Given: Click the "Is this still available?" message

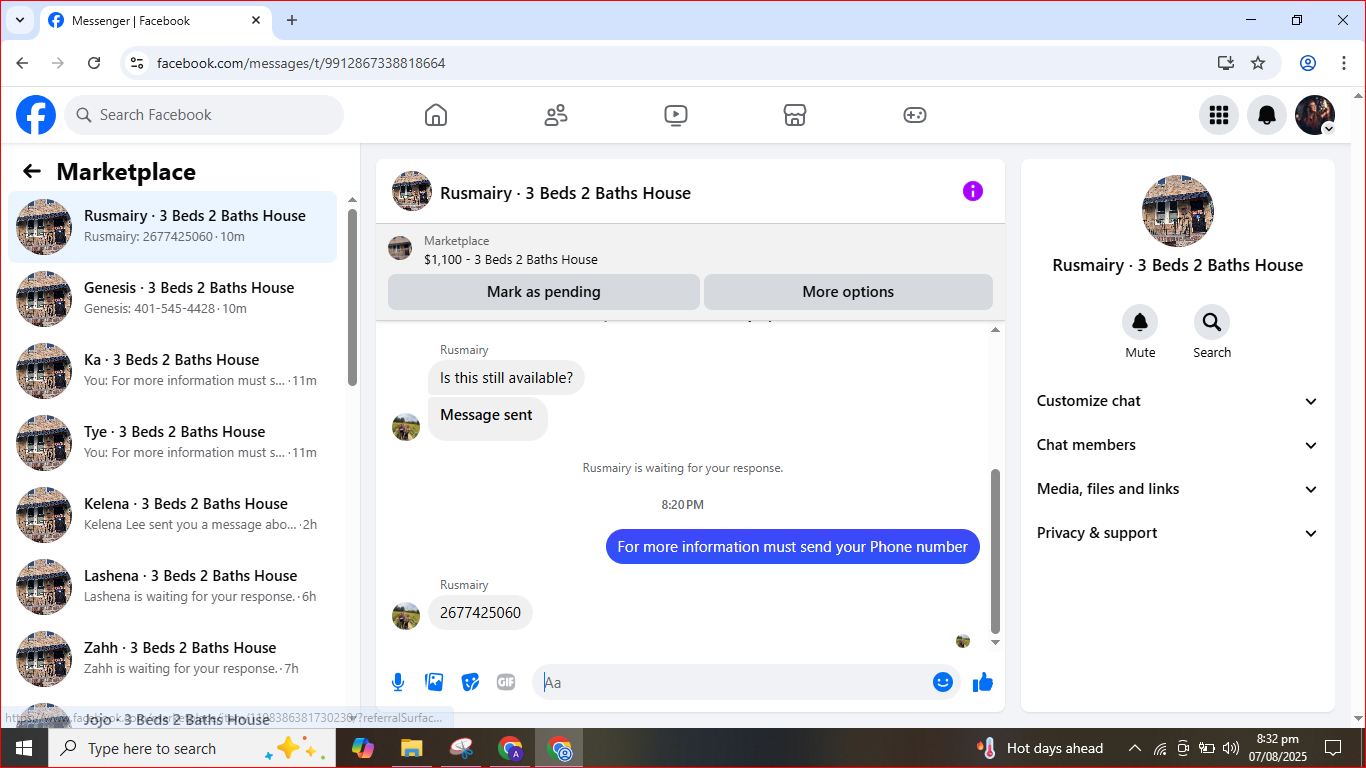Looking at the screenshot, I should click(x=507, y=378).
